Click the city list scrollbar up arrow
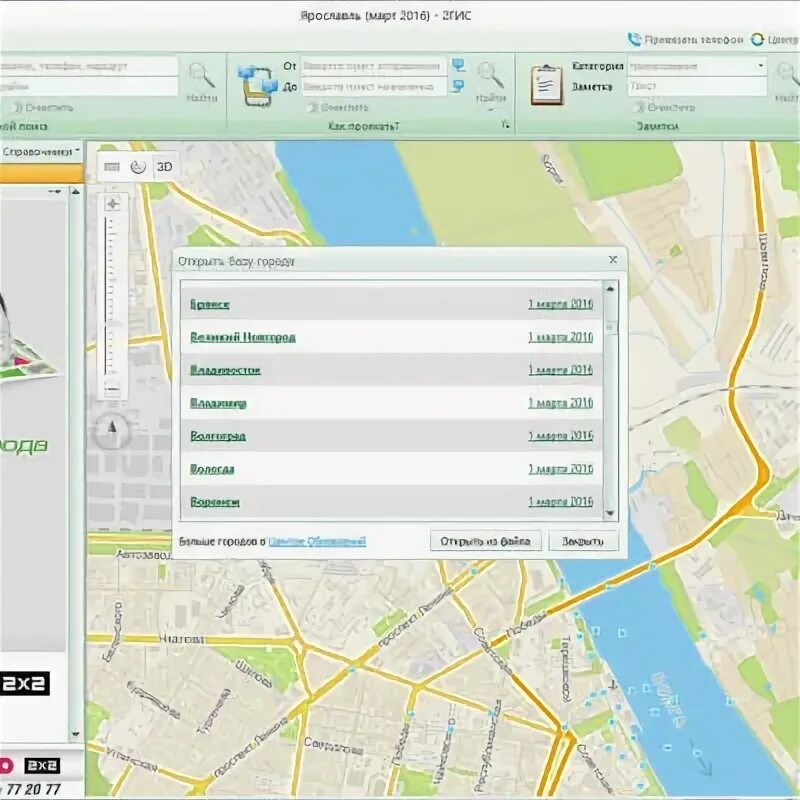800x800 pixels. pos(610,289)
